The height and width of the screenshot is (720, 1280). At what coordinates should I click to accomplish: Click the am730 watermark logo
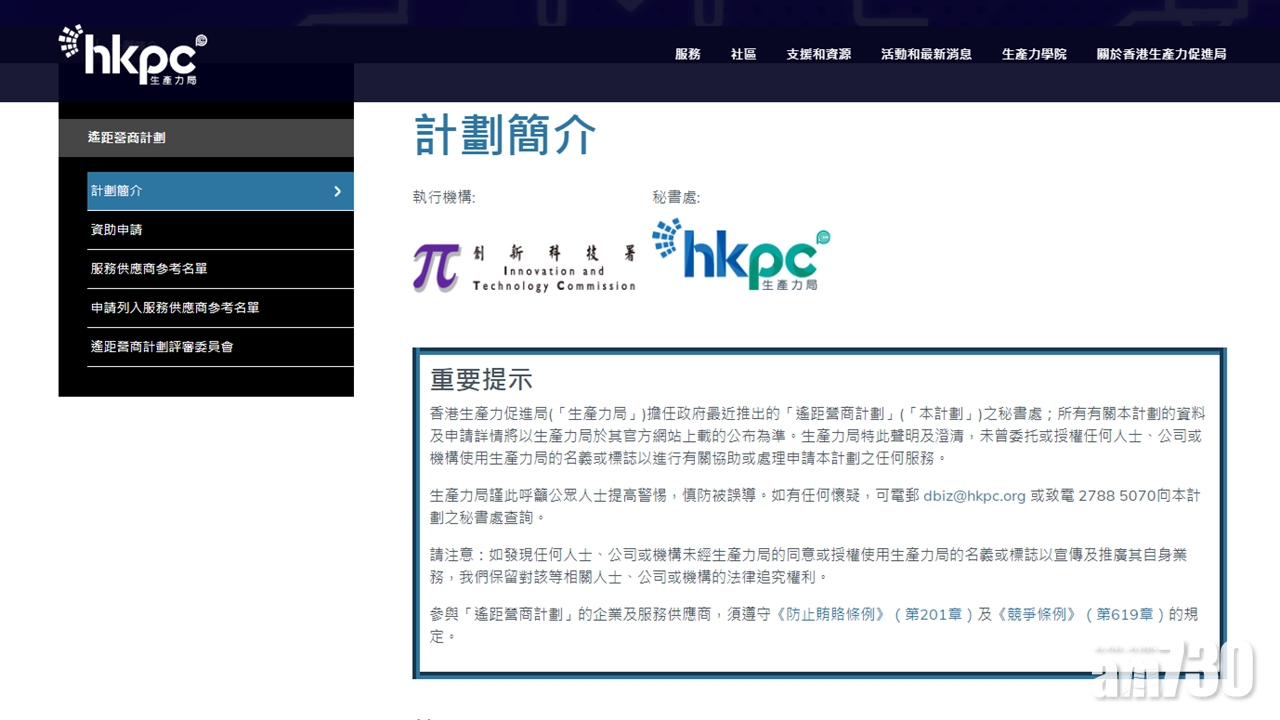(1174, 669)
